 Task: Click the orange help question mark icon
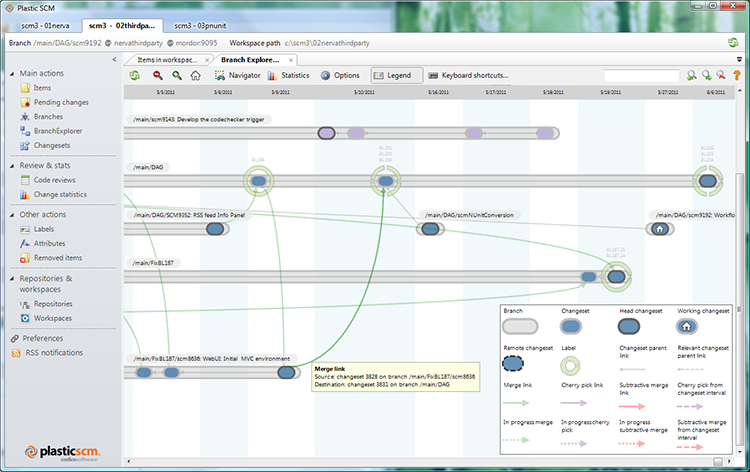point(737,76)
